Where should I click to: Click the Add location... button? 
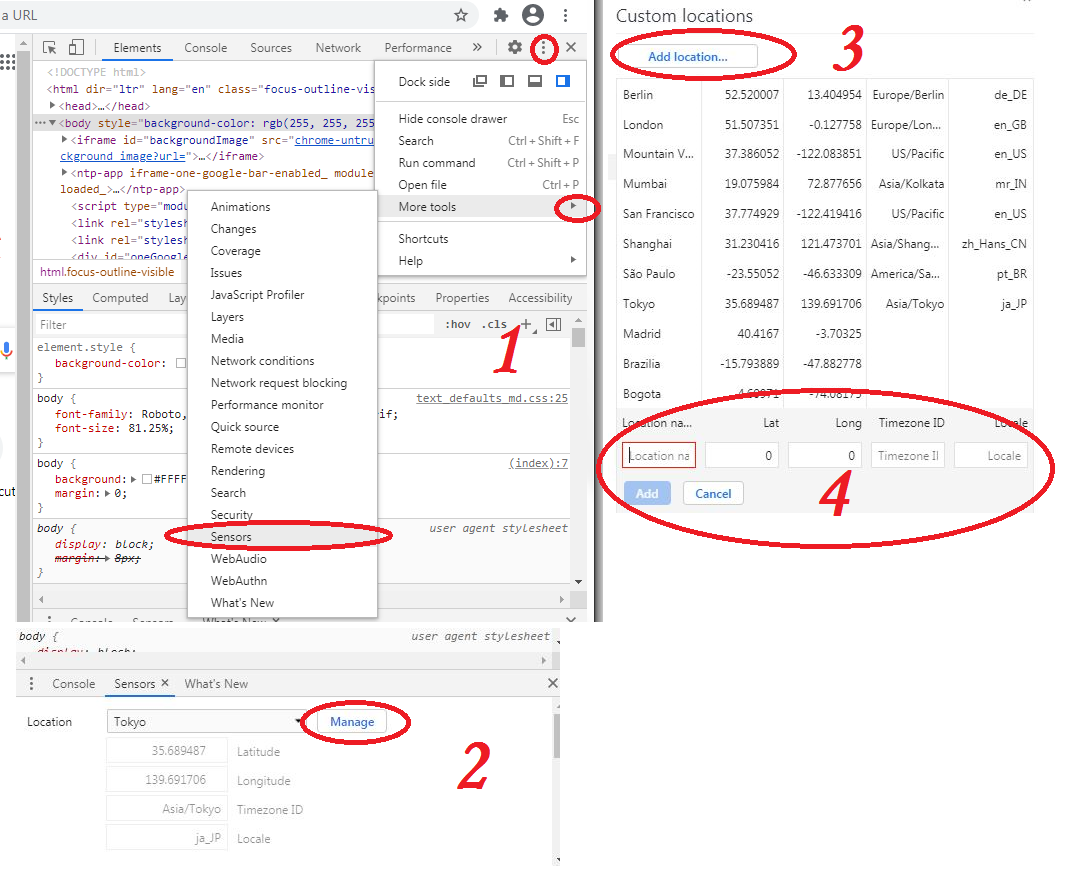tap(688, 57)
